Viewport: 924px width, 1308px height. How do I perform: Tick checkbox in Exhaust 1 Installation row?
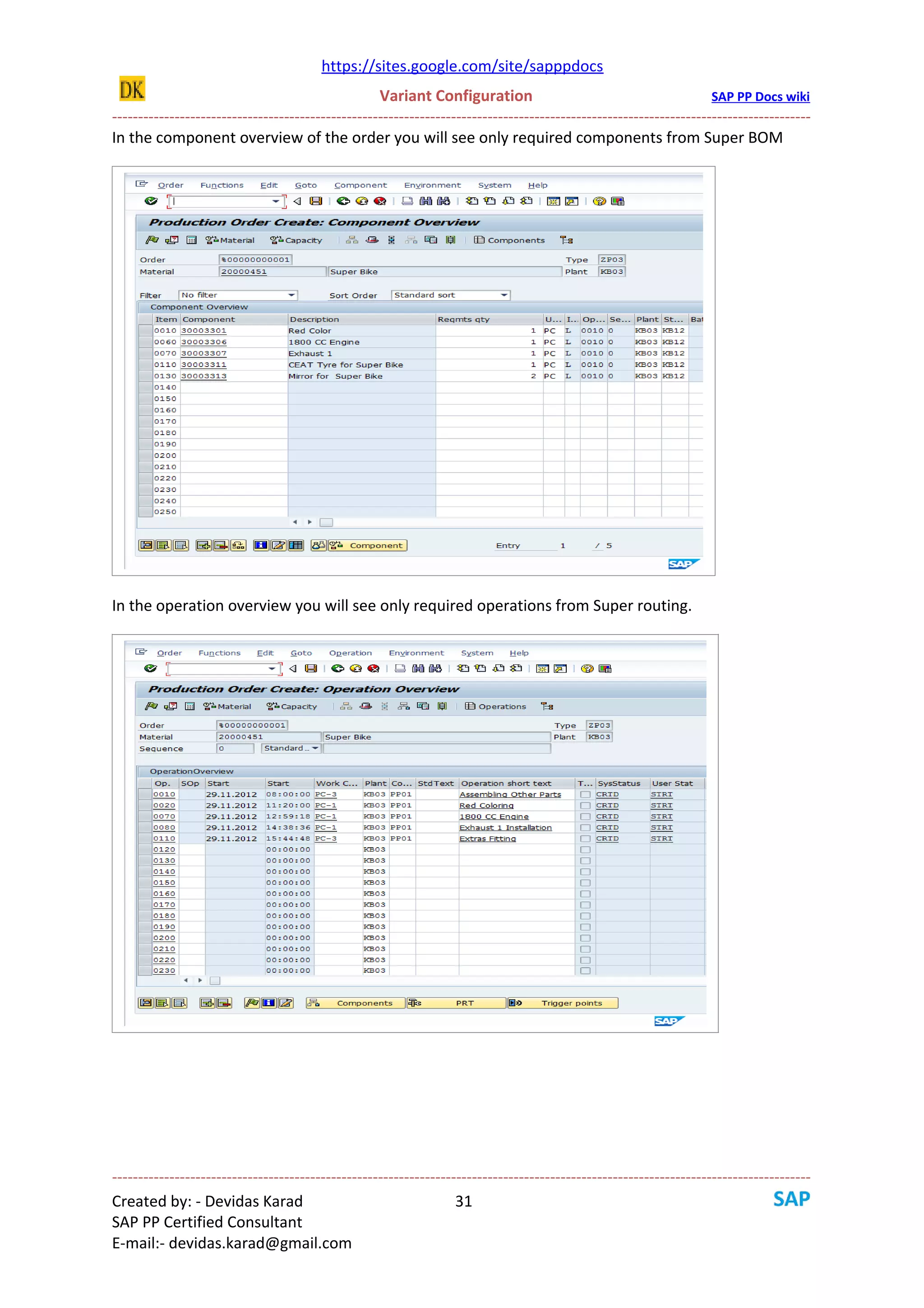click(x=585, y=827)
